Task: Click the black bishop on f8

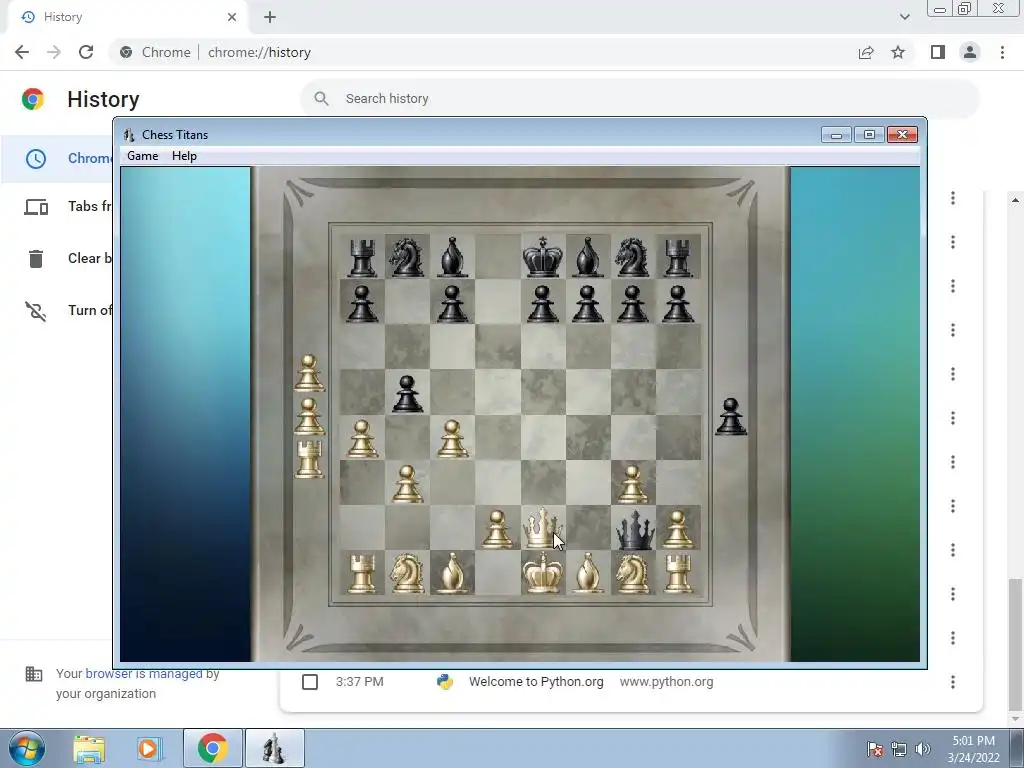Action: click(588, 257)
